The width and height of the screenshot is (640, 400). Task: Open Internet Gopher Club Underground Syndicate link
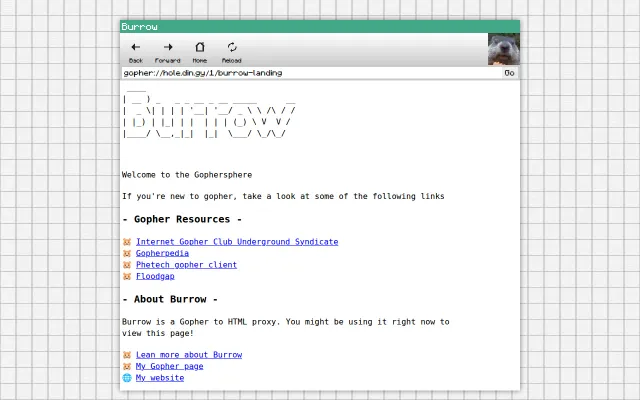pyautogui.click(x=237, y=242)
